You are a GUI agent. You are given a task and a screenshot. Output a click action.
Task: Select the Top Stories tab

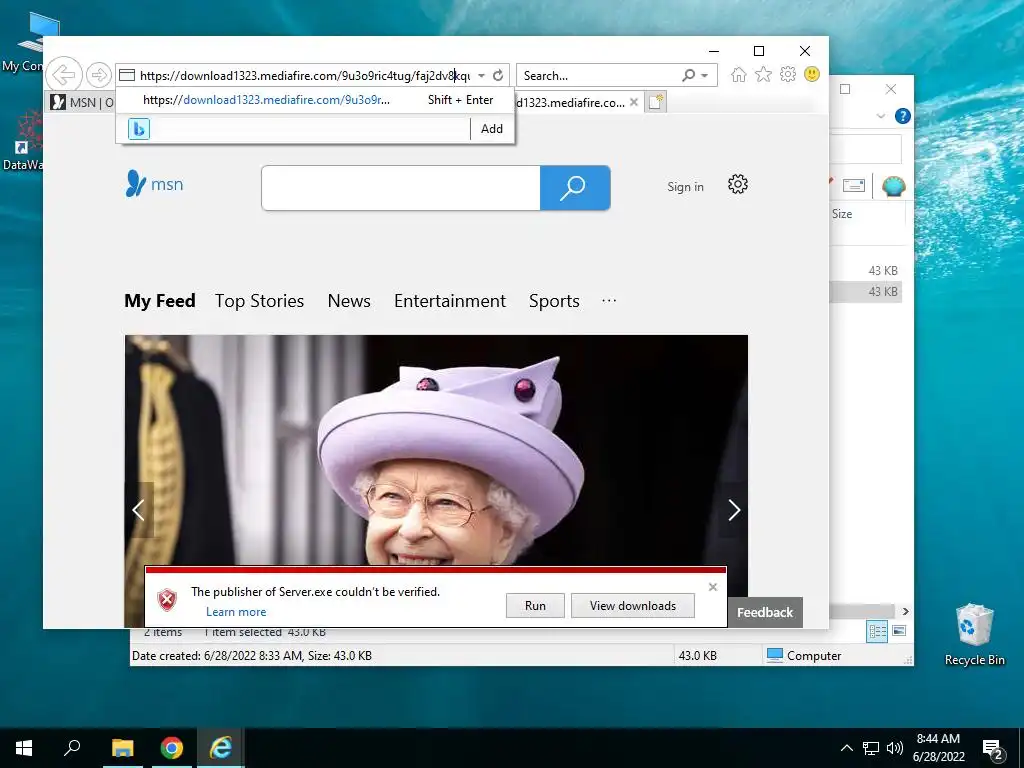259,301
